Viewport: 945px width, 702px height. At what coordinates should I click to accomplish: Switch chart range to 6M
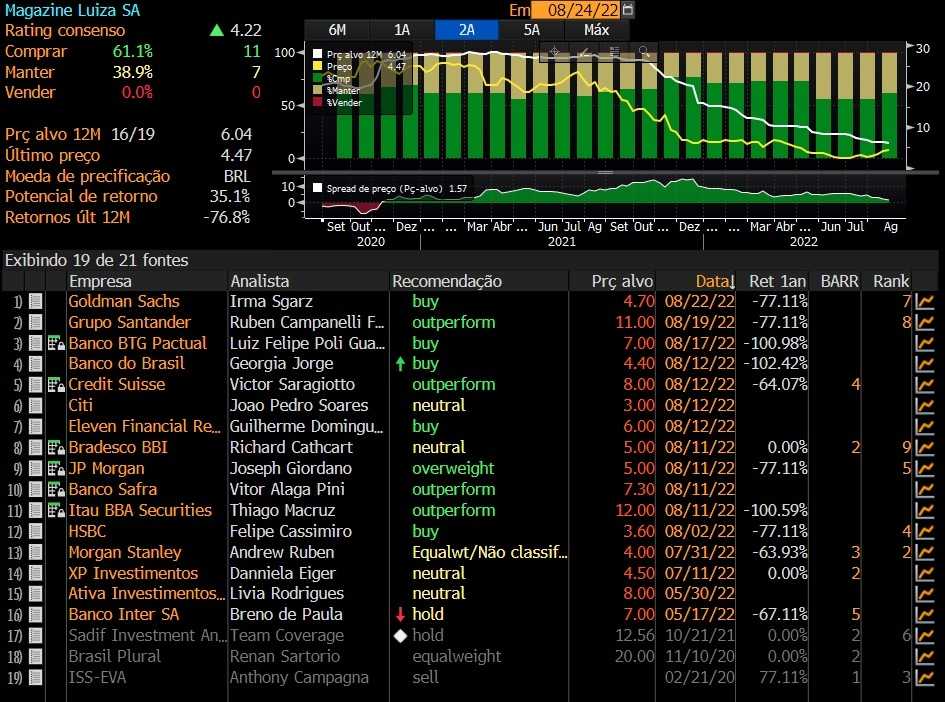337,30
